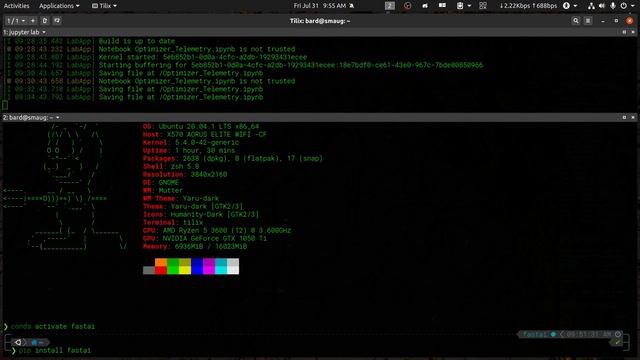The image size is (640, 360).
Task: Click the 'Packages: 2638 (dpkg)' line
Action: (x=233, y=158)
